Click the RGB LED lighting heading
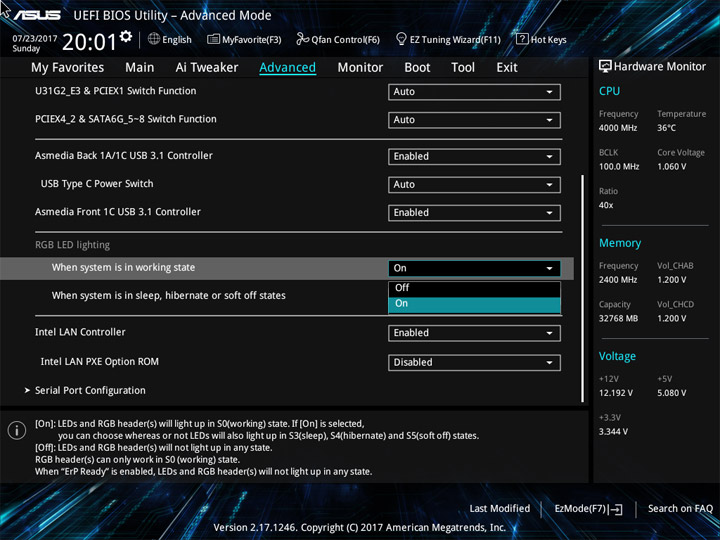720x540 pixels. tap(73, 245)
